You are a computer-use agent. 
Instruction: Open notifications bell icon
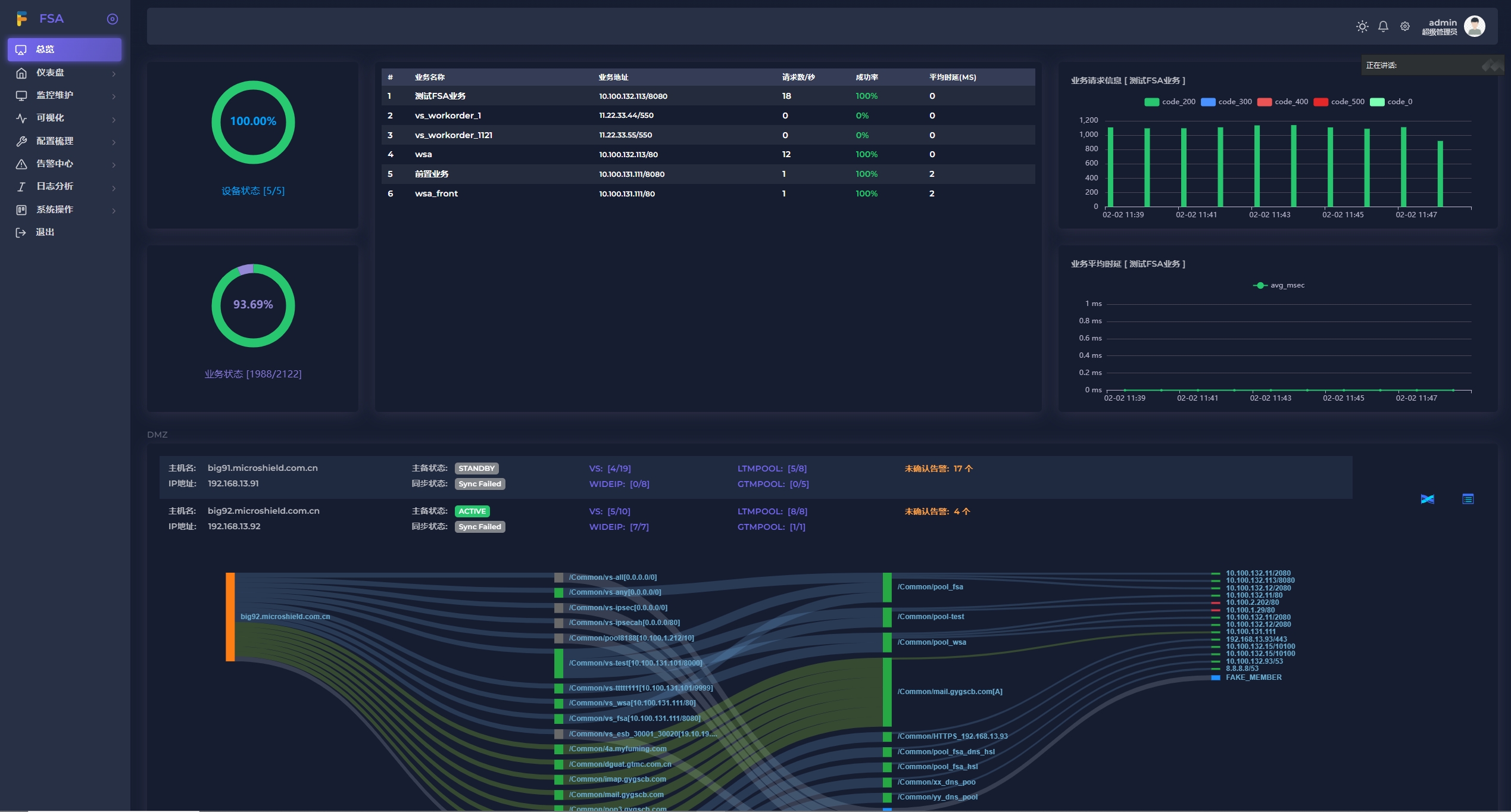coord(1383,26)
